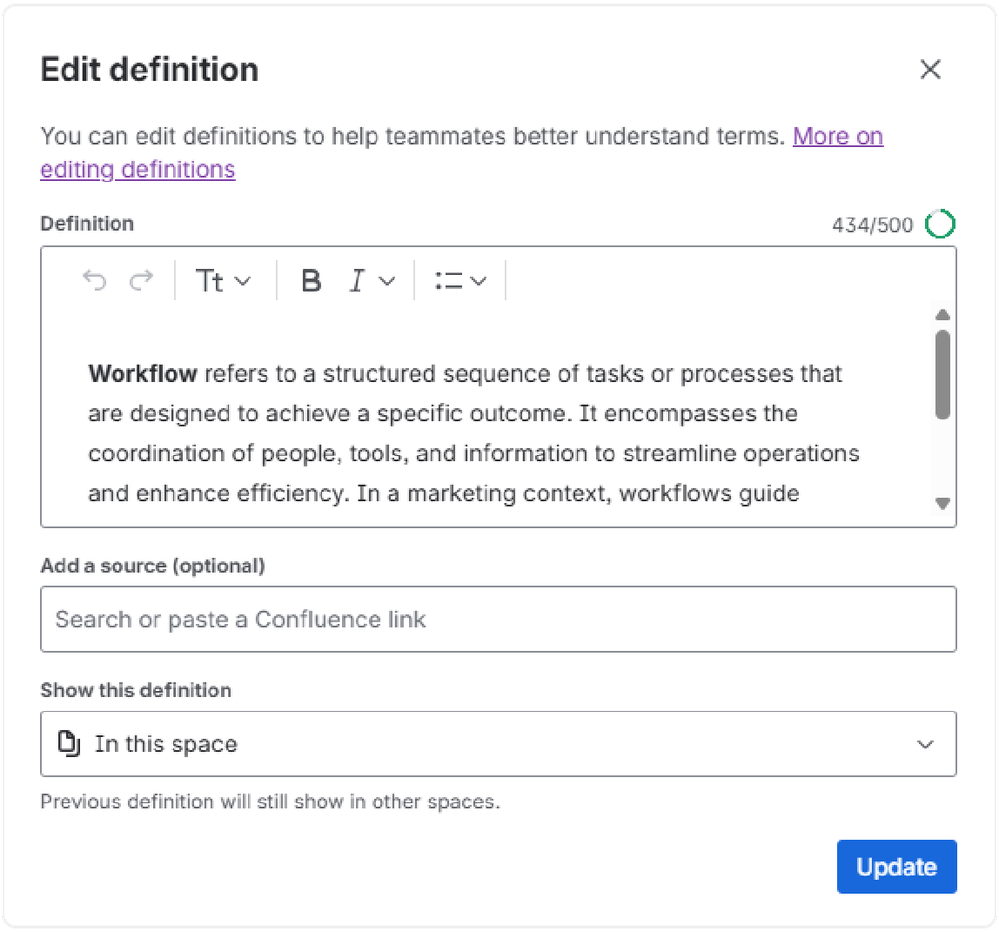Viewport: 999px width, 932px height.
Task: Close the Edit definition dialog
Action: (x=930, y=70)
